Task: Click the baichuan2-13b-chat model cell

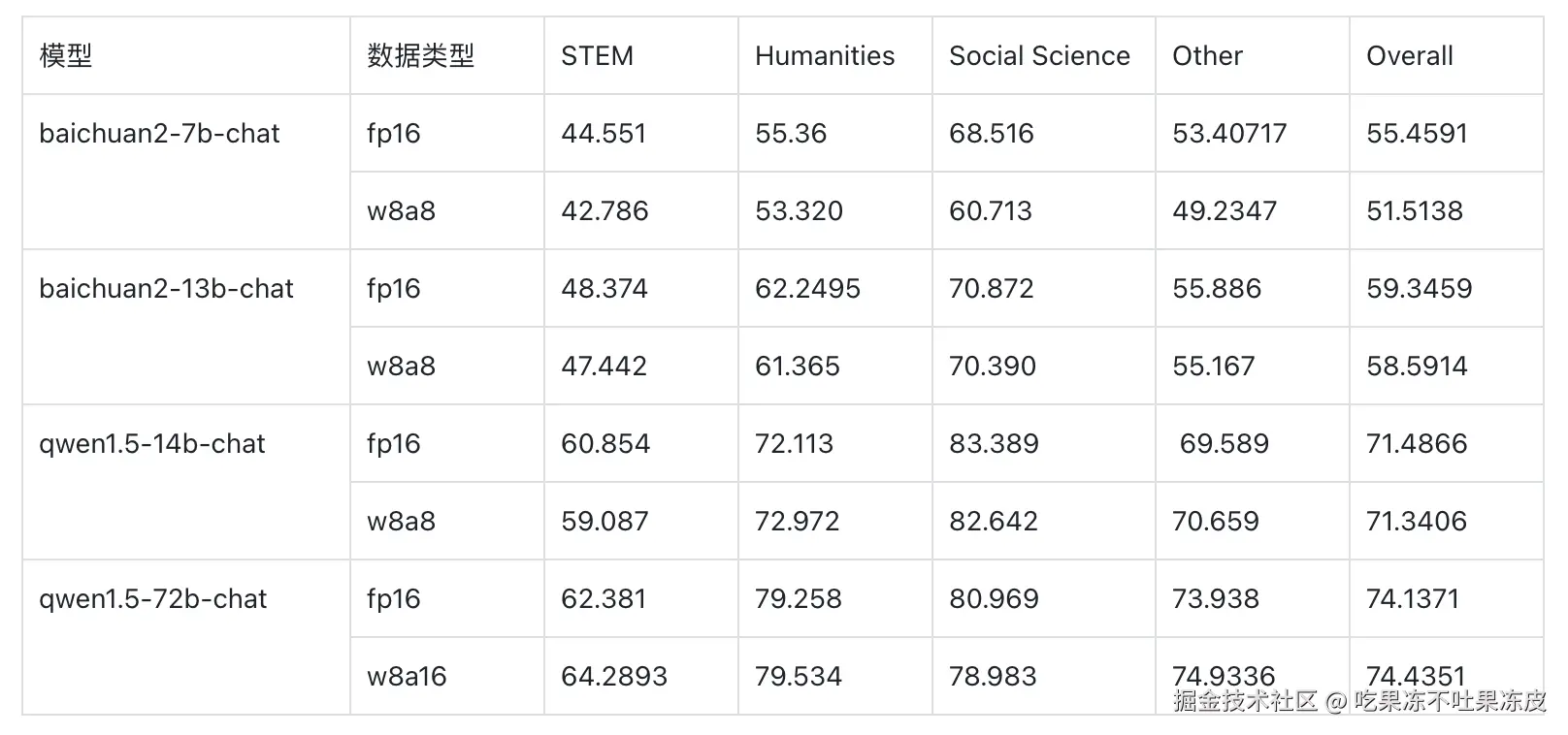Action: click(x=166, y=289)
